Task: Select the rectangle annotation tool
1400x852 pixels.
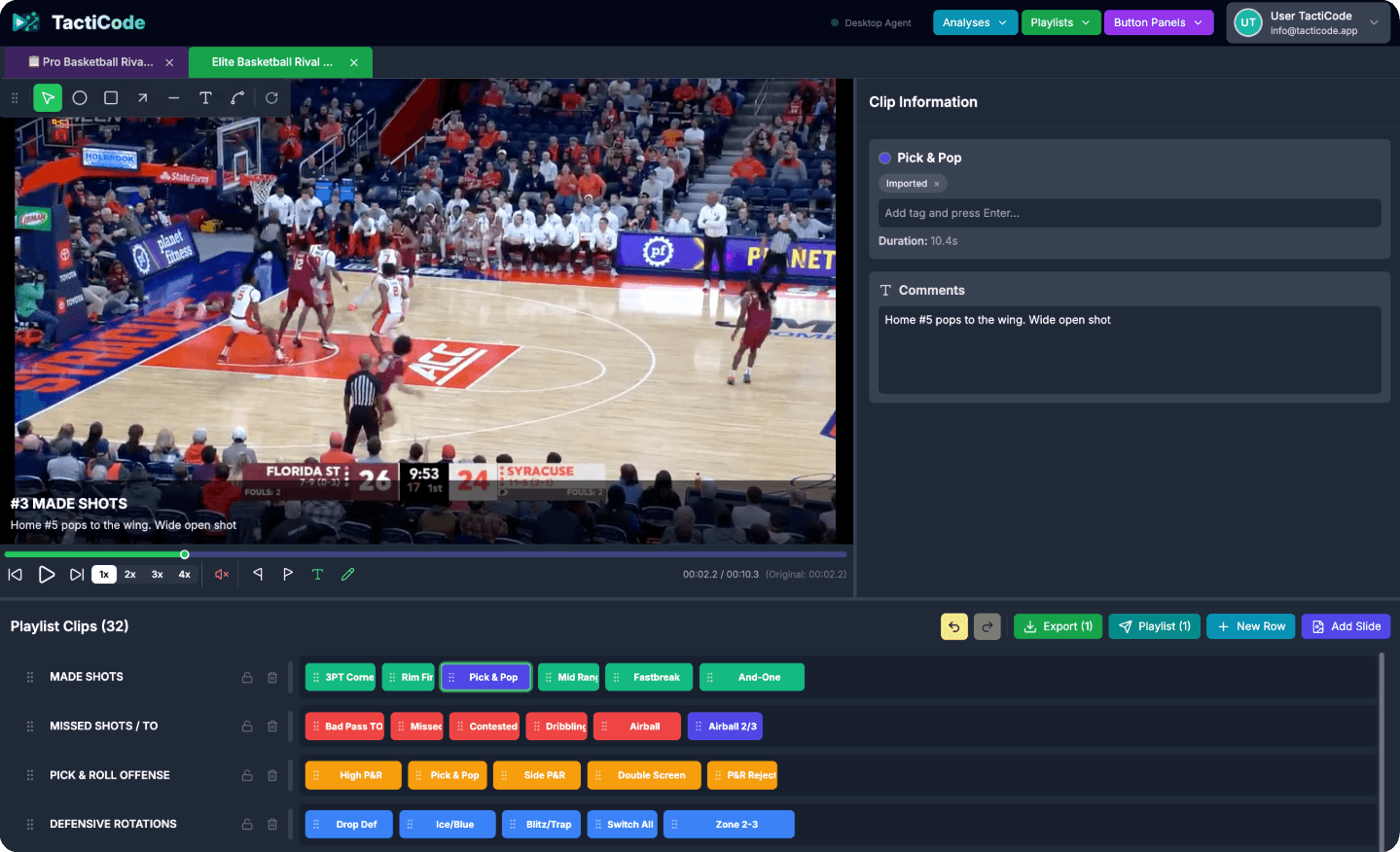Action: point(110,97)
